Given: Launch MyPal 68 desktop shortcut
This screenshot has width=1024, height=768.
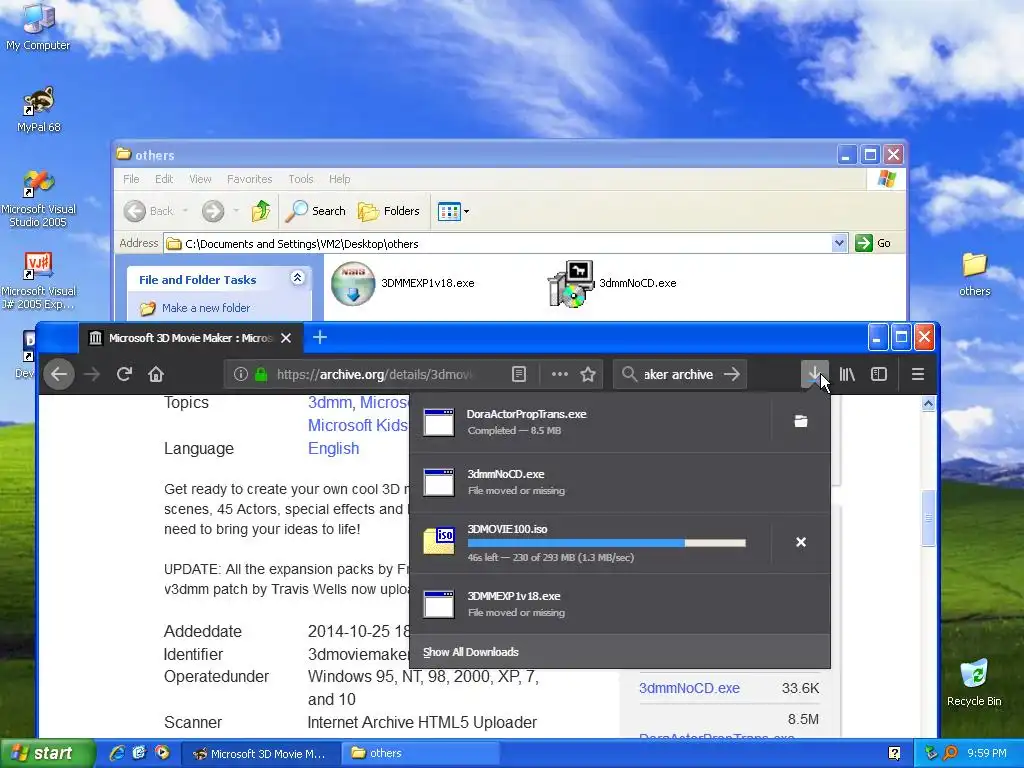Looking at the screenshot, I should tap(39, 108).
